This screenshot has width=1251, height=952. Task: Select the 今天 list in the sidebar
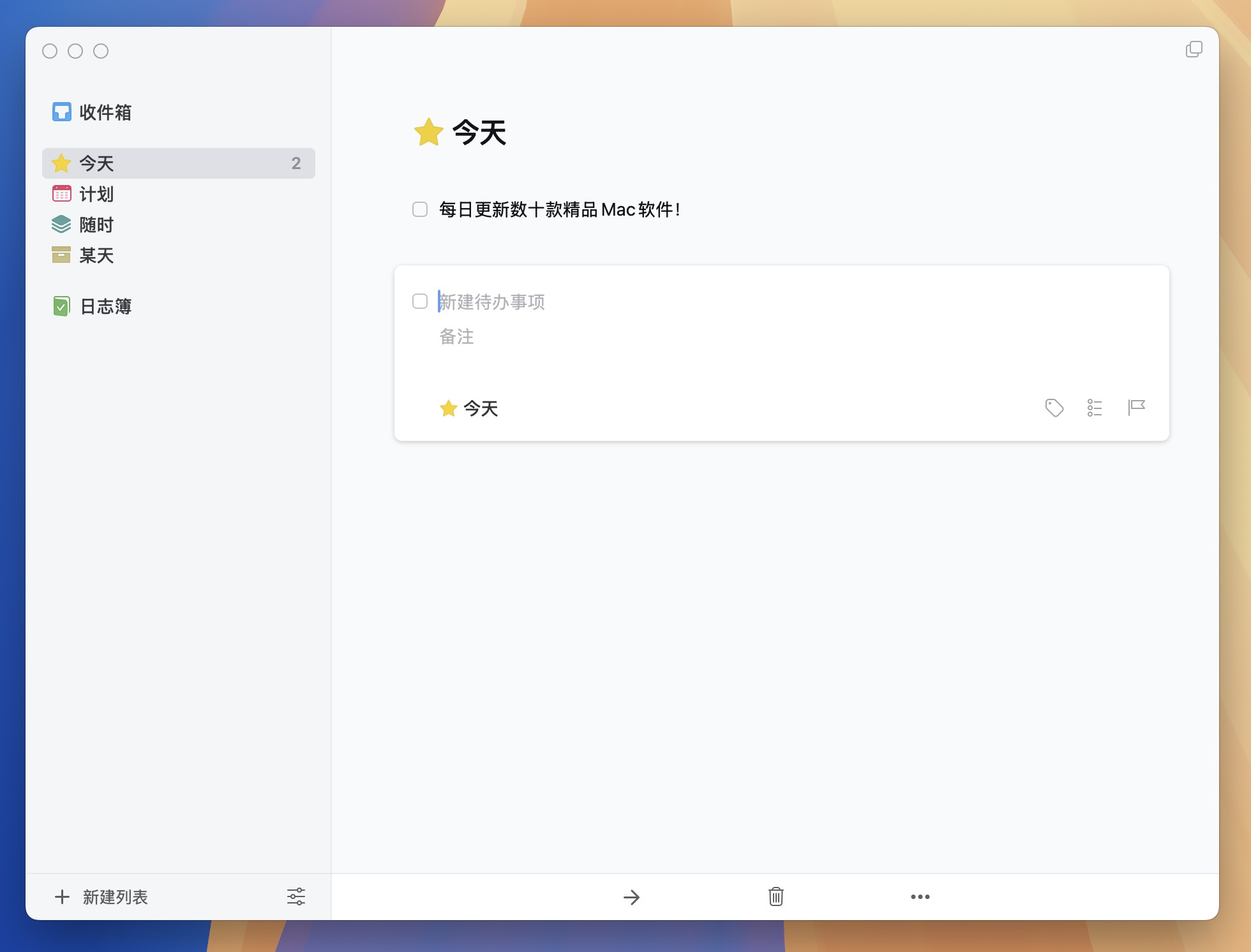pos(96,163)
